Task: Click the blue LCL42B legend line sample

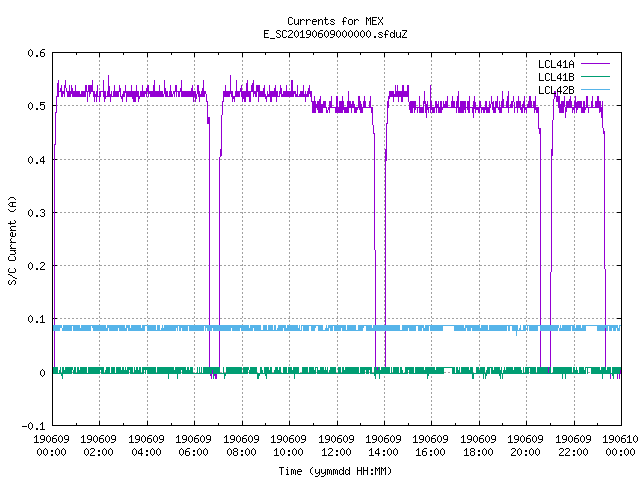Action: pyautogui.click(x=595, y=89)
